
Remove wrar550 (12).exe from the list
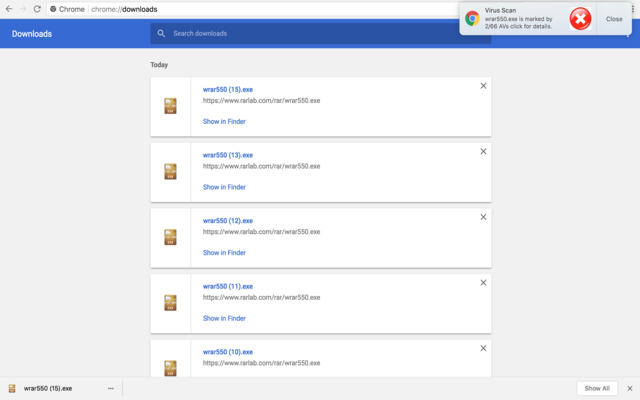pyautogui.click(x=483, y=217)
